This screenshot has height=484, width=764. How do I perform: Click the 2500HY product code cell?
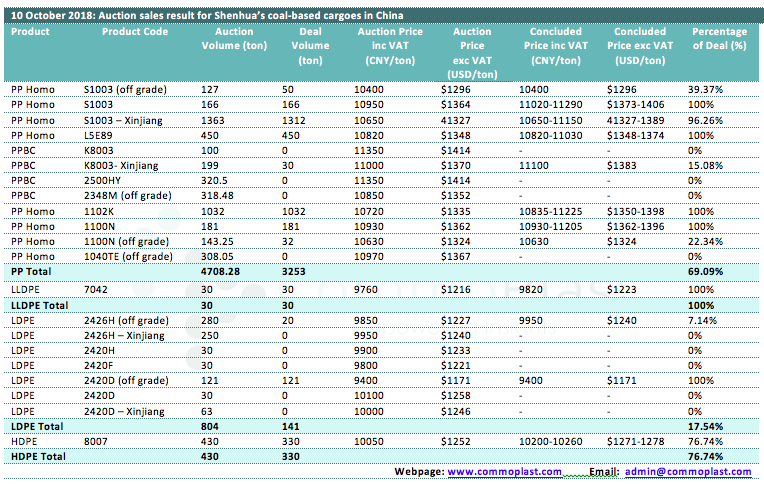(x=103, y=180)
